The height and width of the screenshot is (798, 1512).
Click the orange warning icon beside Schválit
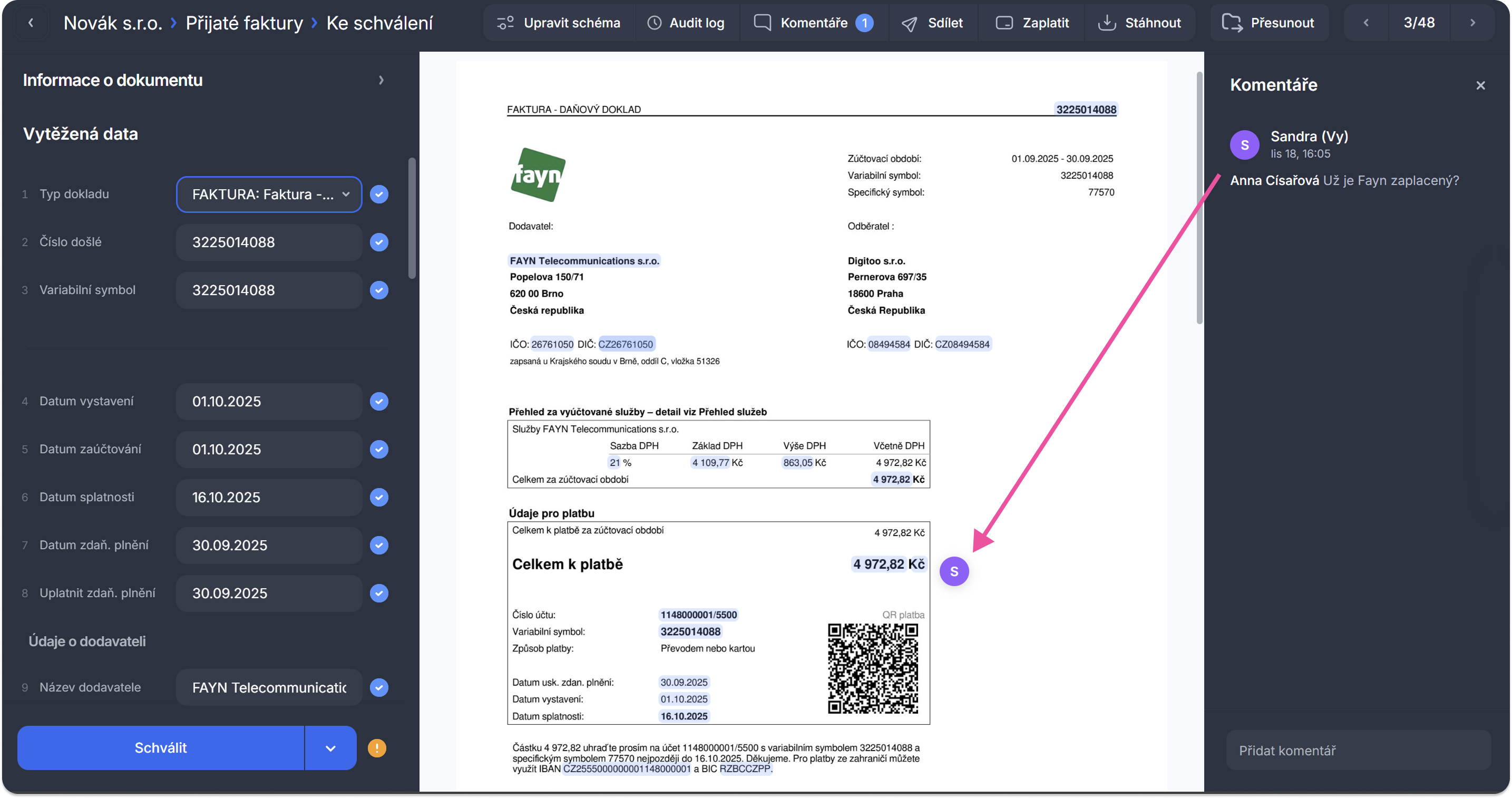tap(376, 748)
